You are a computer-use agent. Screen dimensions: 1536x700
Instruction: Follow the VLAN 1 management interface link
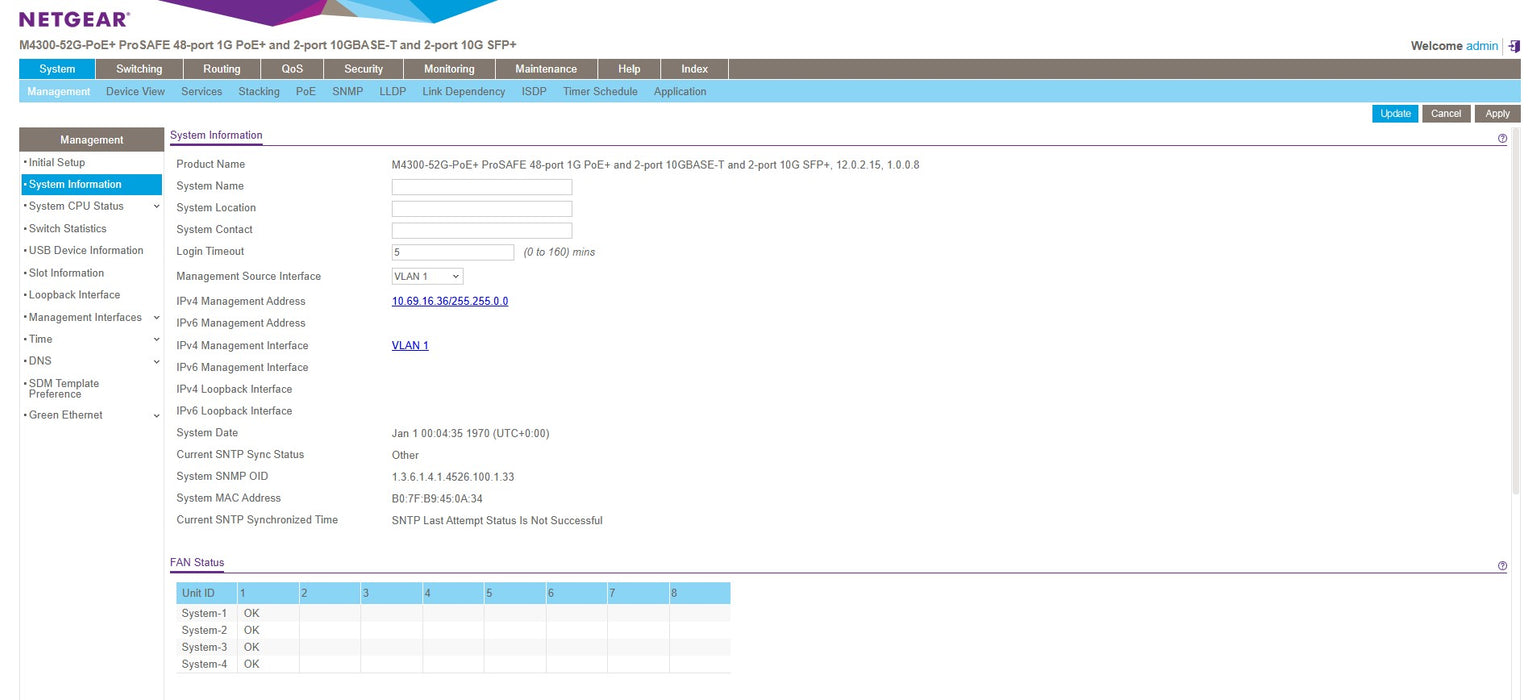[x=410, y=346]
